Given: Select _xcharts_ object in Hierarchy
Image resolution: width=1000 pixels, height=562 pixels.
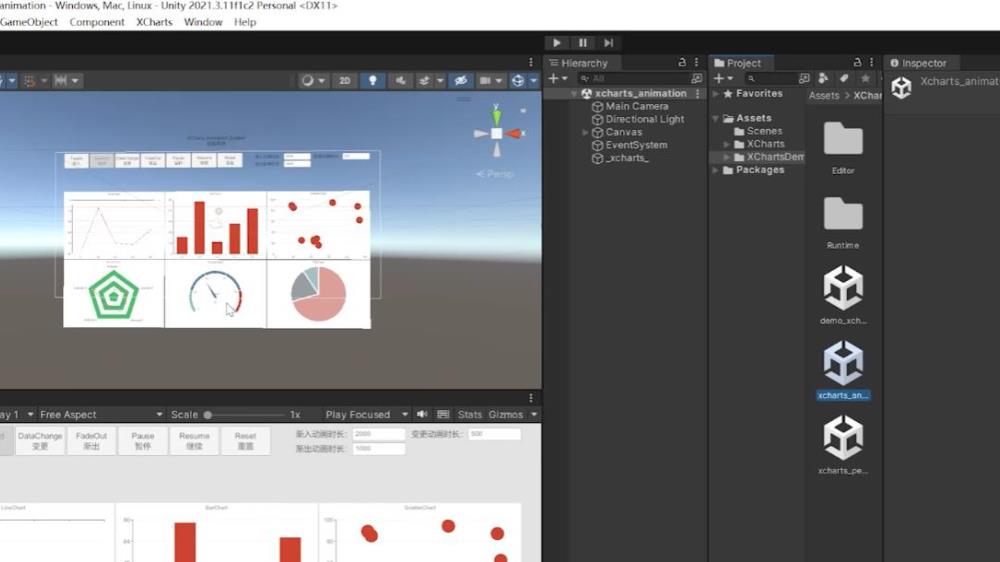Looking at the screenshot, I should click(x=627, y=158).
